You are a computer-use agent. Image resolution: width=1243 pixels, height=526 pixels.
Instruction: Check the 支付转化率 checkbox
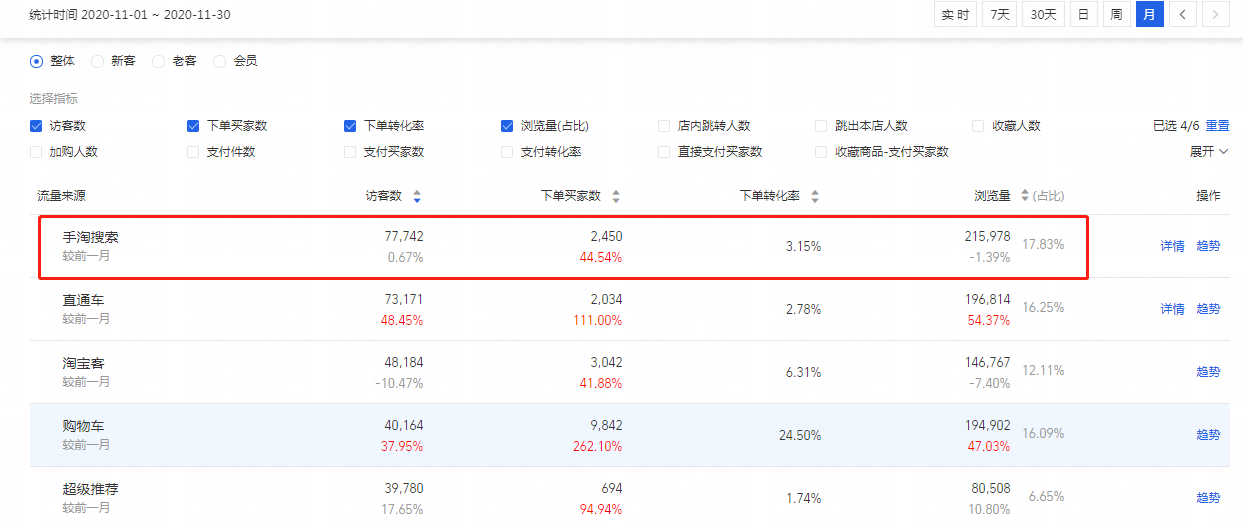point(507,152)
